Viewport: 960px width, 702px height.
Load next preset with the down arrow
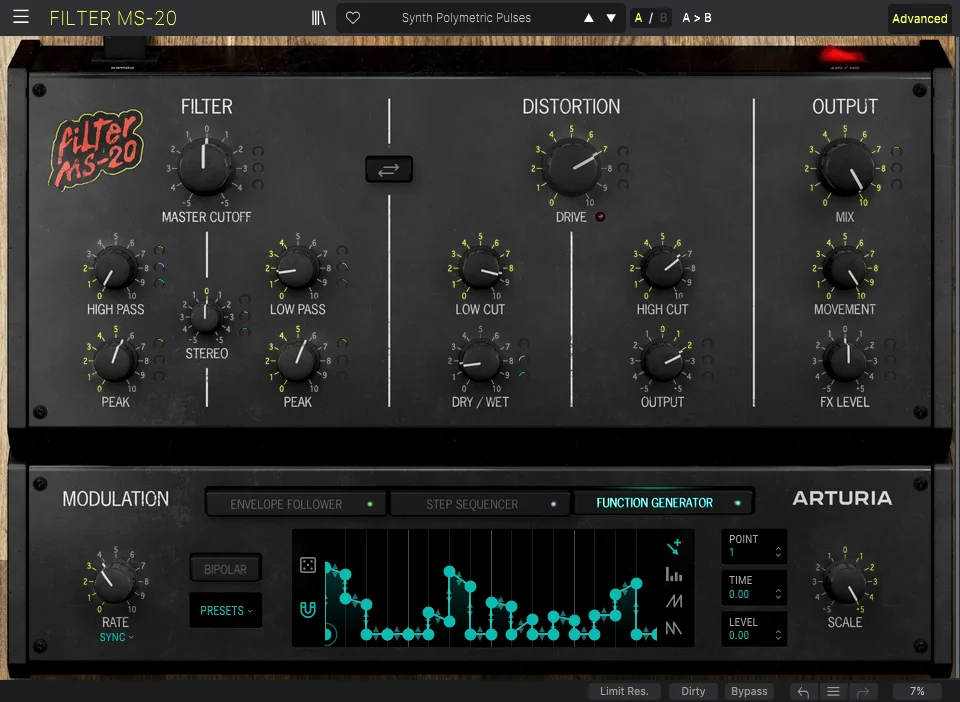click(x=611, y=18)
